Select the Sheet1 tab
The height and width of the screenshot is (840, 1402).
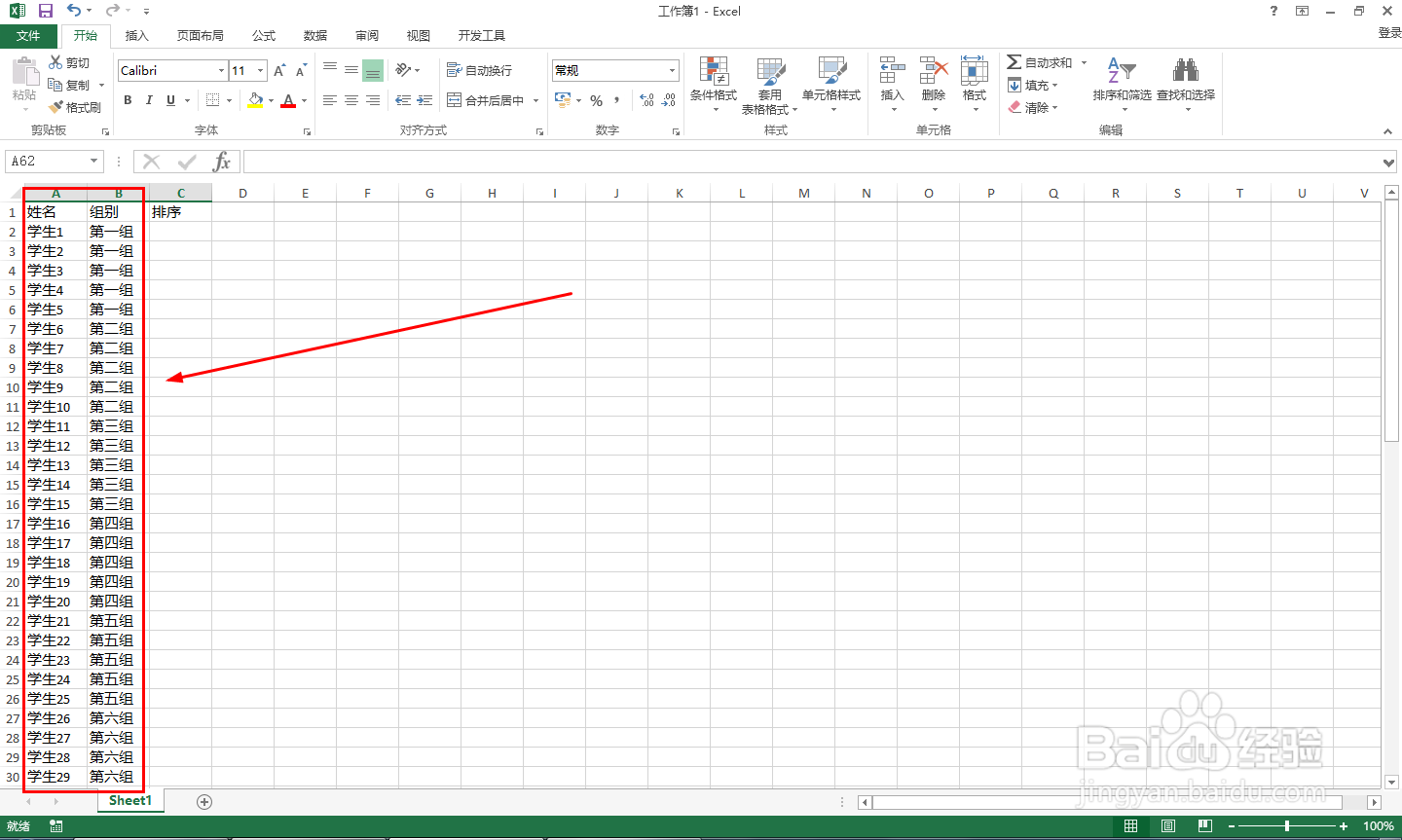pyautogui.click(x=130, y=801)
